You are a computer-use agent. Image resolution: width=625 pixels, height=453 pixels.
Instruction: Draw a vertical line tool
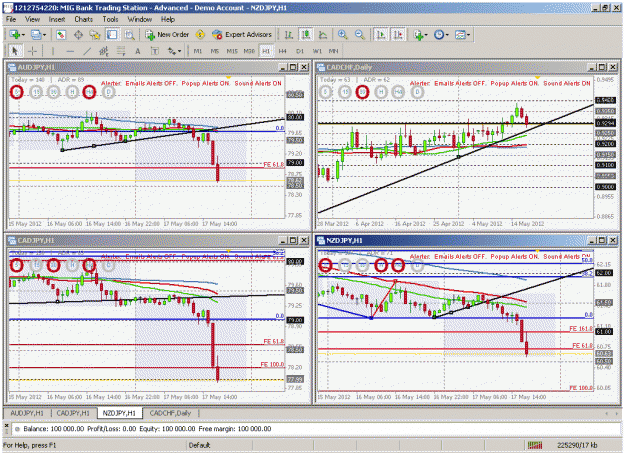(x=53, y=51)
